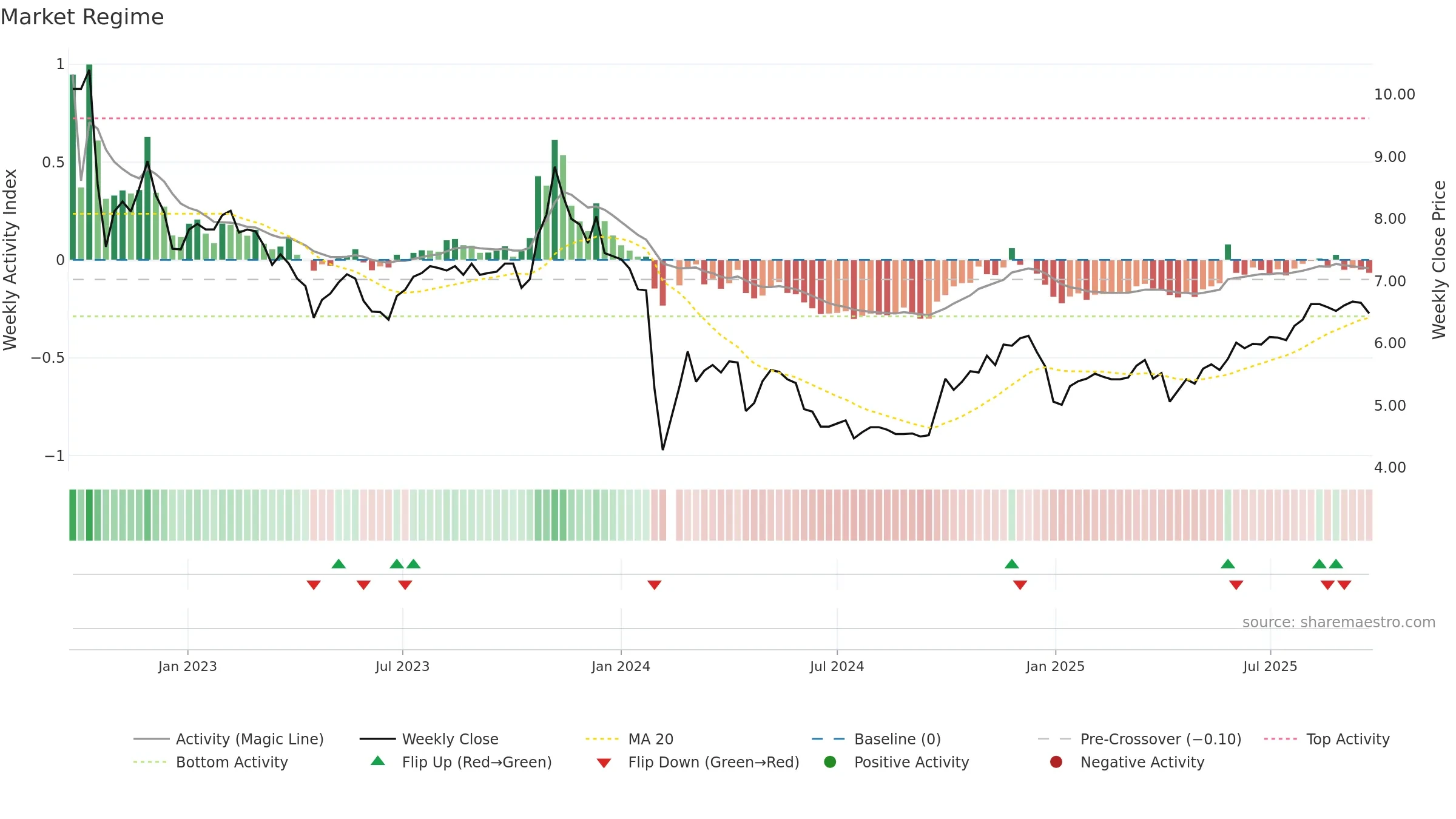Toggle MA 20 legend entry
This screenshot has height=819, width=1456.
629,739
